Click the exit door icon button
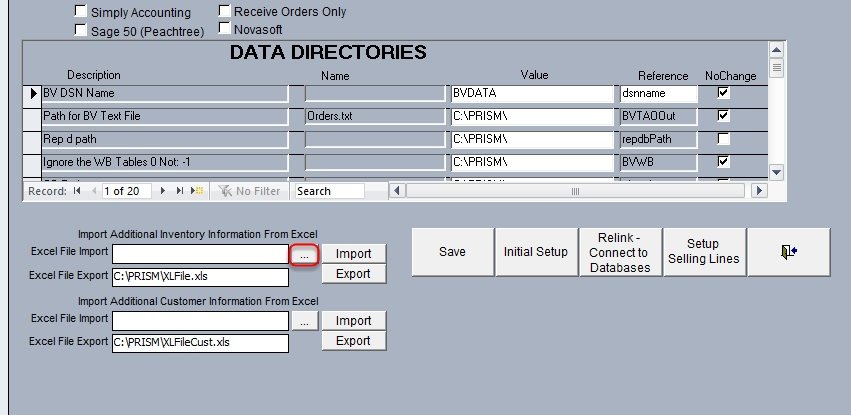Viewport: 851px width, 415px height. (789, 251)
